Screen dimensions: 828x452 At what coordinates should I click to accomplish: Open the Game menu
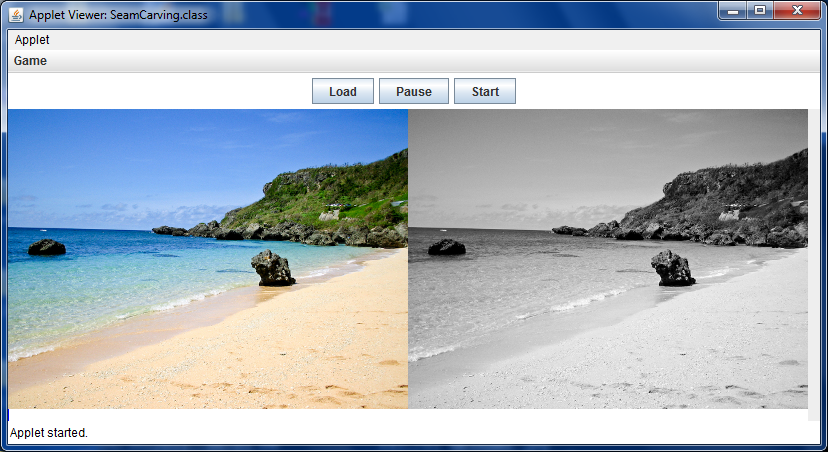click(30, 61)
